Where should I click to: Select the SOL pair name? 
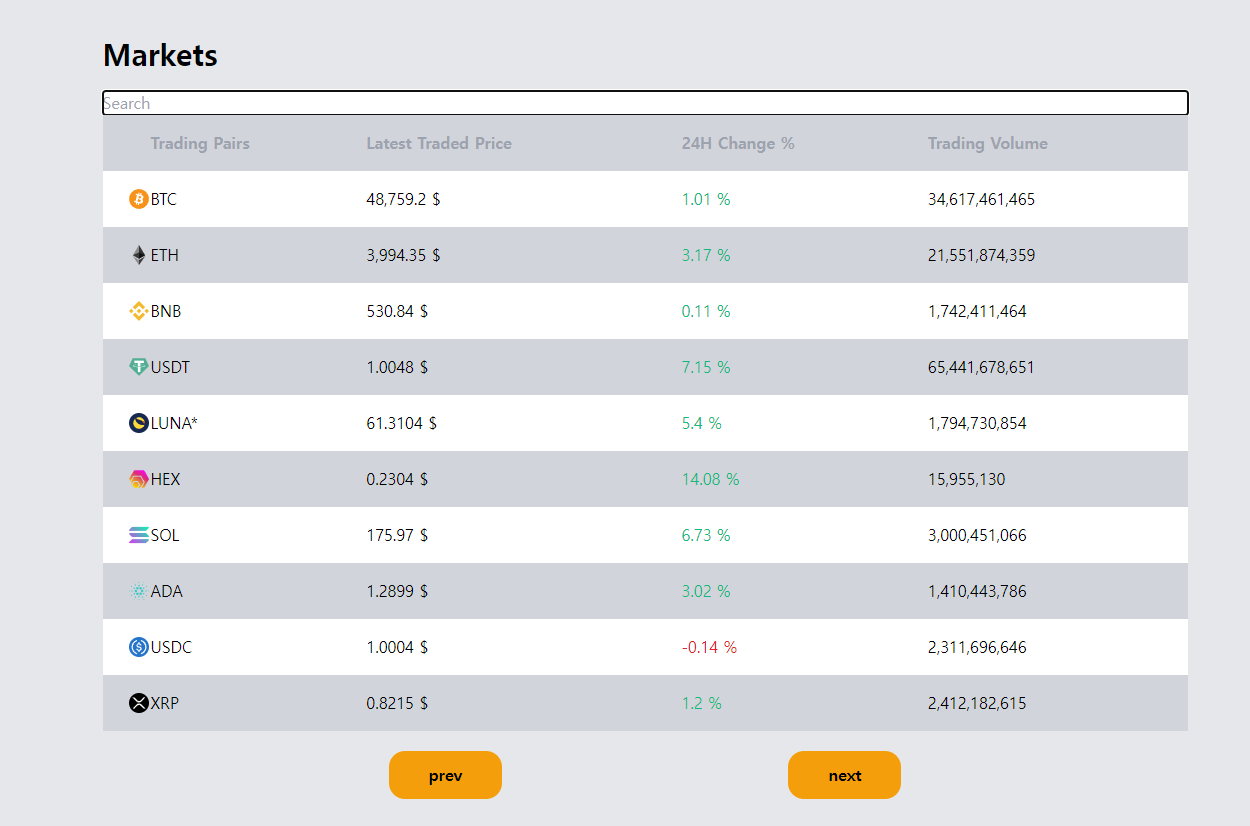click(165, 535)
